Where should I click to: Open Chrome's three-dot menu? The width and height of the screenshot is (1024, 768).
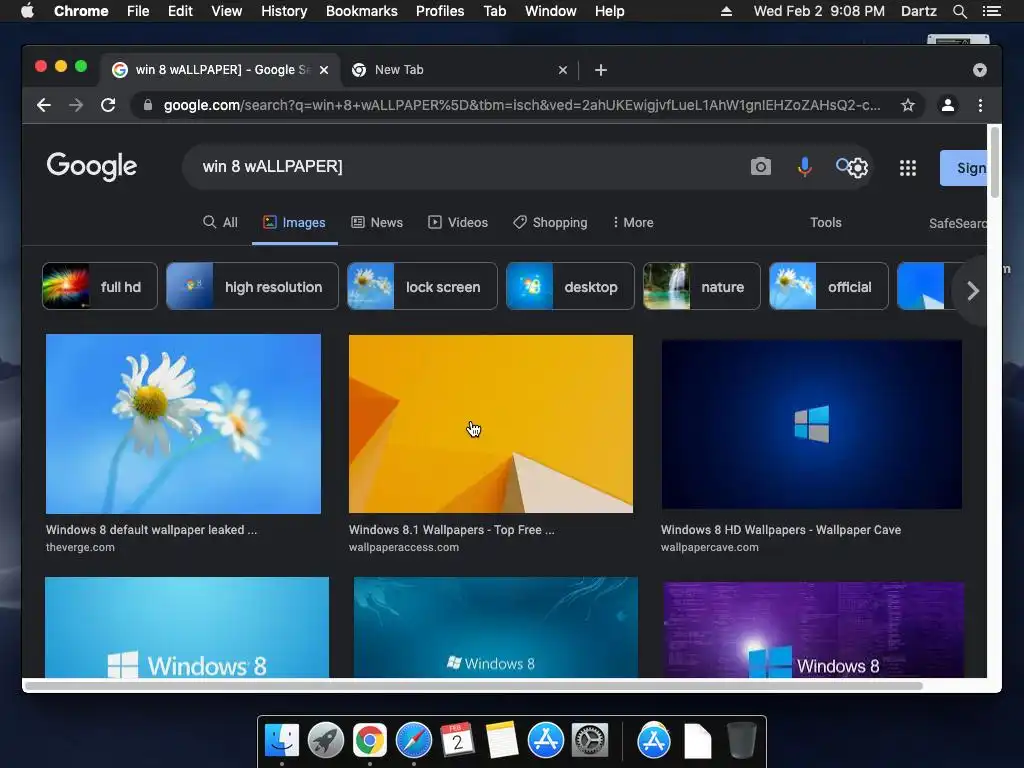coord(980,105)
